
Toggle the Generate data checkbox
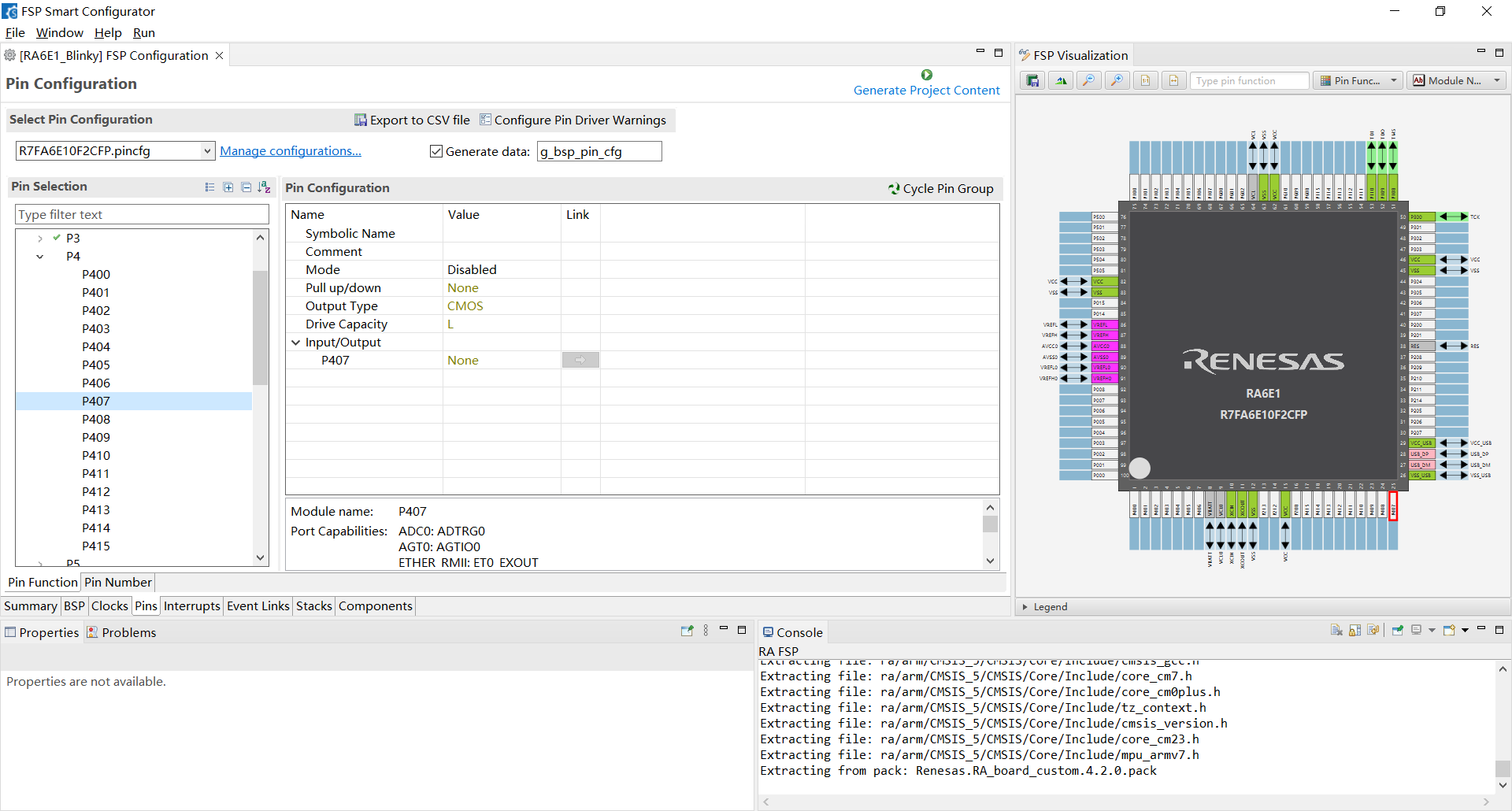[436, 151]
